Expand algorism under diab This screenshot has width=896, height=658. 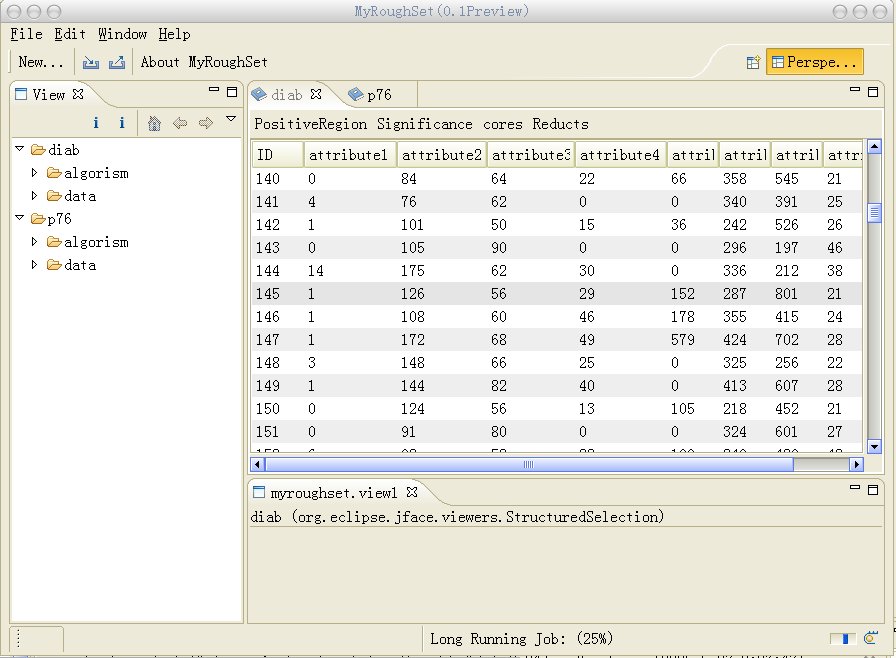tap(34, 172)
